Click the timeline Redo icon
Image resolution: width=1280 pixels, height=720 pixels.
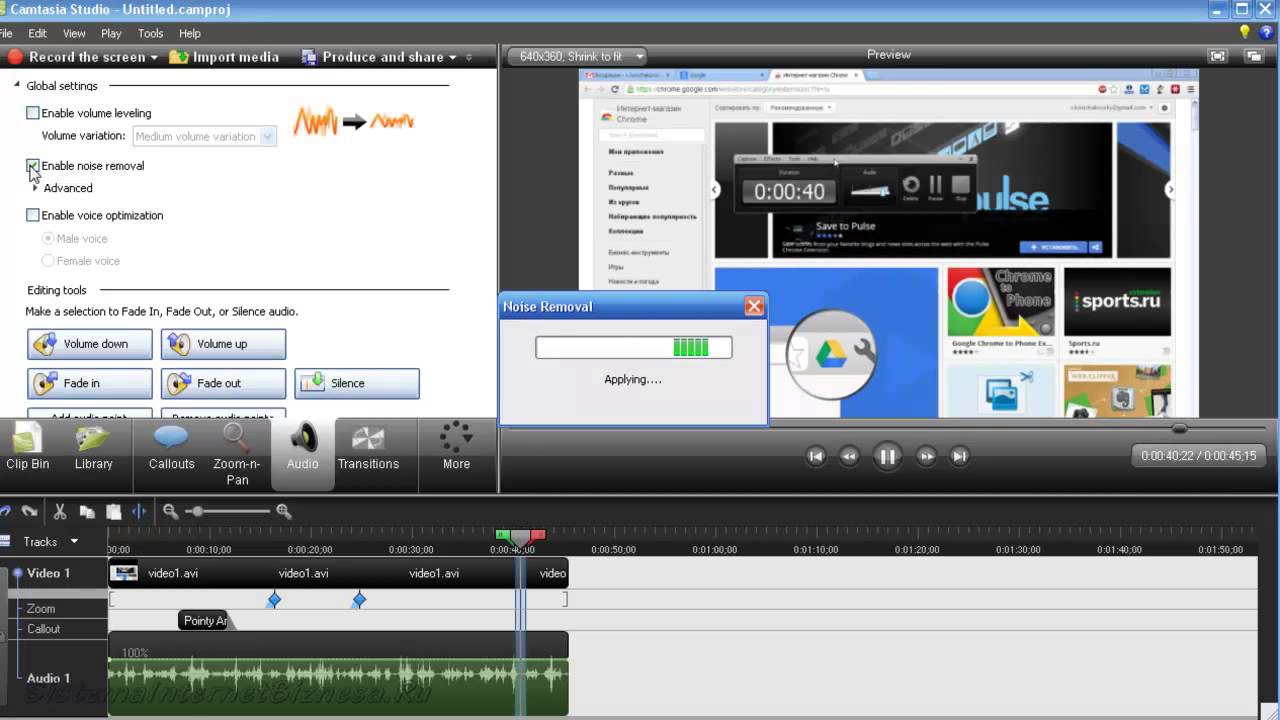click(x=30, y=511)
